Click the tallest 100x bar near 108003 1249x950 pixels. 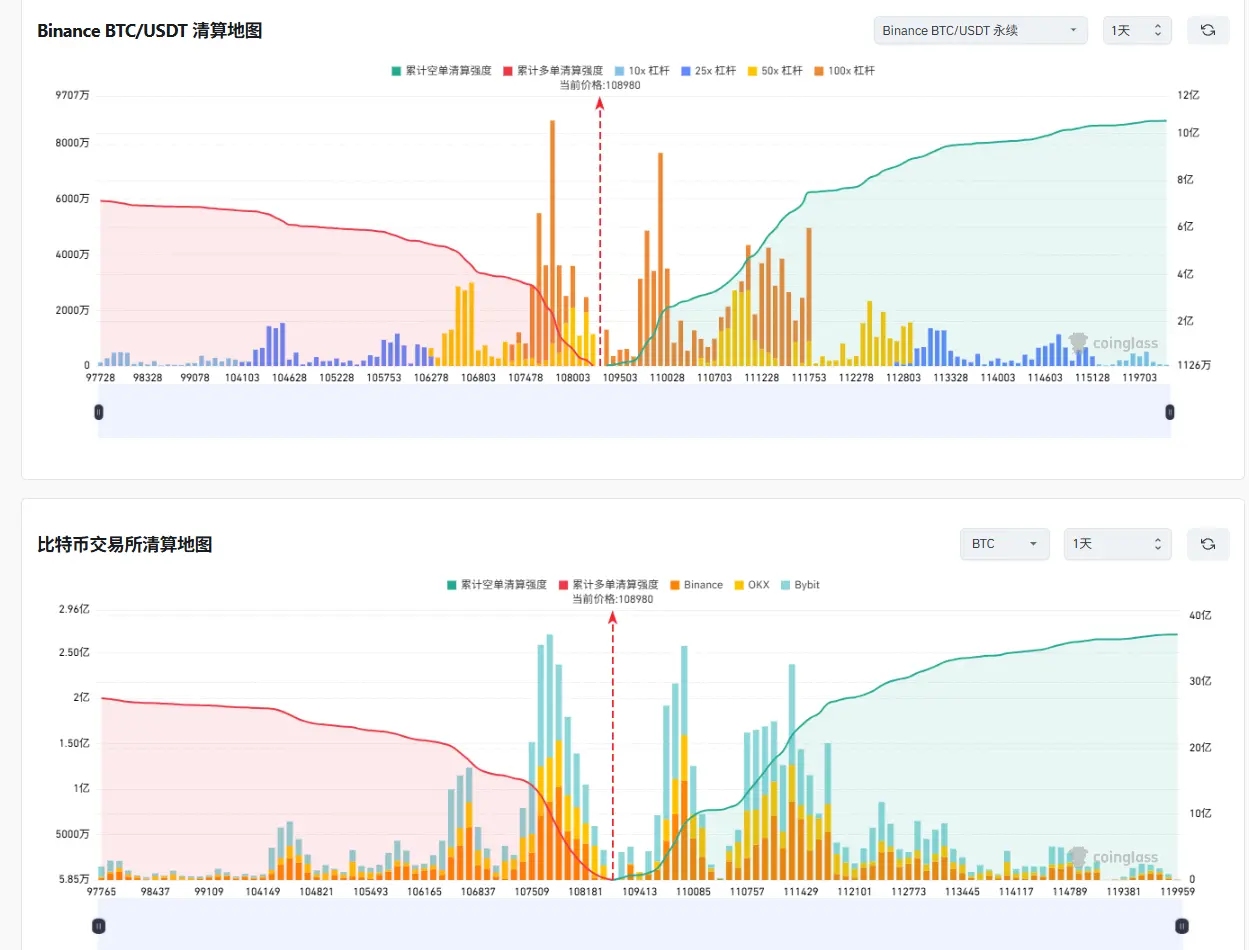pyautogui.click(x=552, y=242)
